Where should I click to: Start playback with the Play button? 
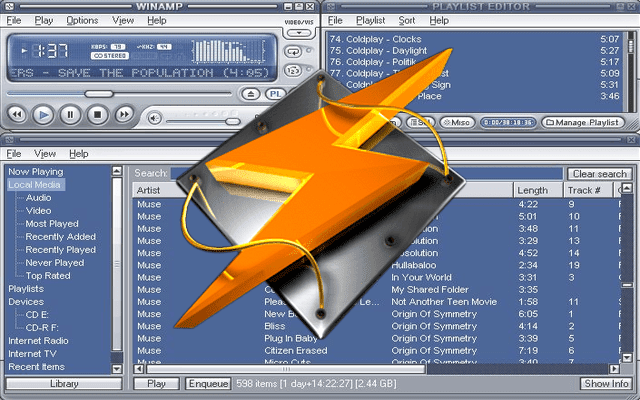click(x=44, y=115)
